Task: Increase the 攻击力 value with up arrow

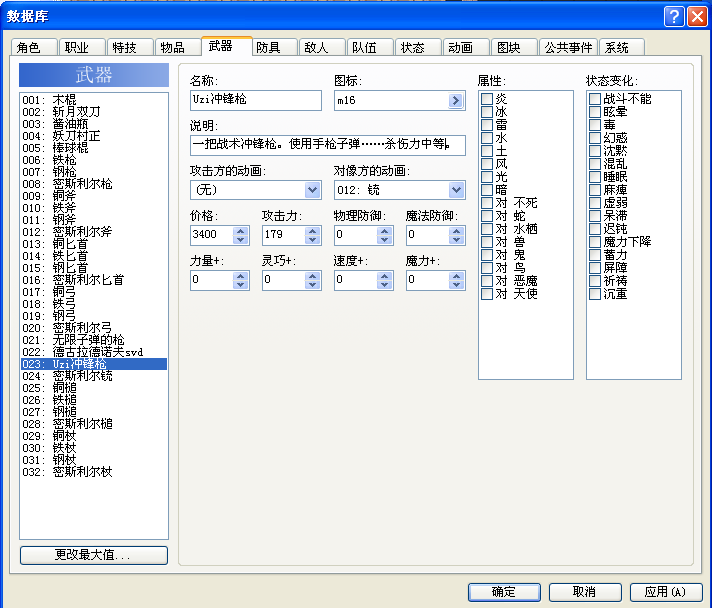Action: [312, 231]
